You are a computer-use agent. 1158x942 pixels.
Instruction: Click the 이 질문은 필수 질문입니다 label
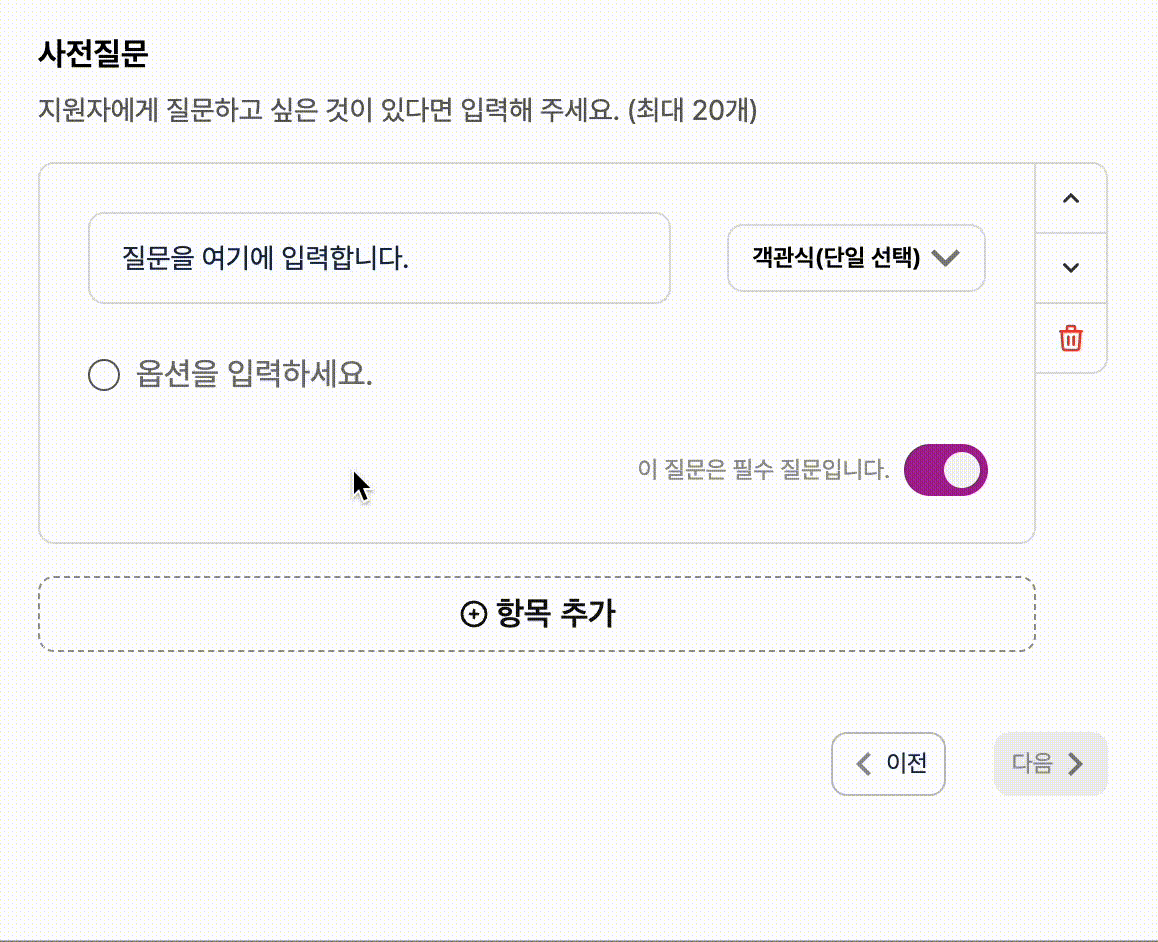(x=763, y=469)
